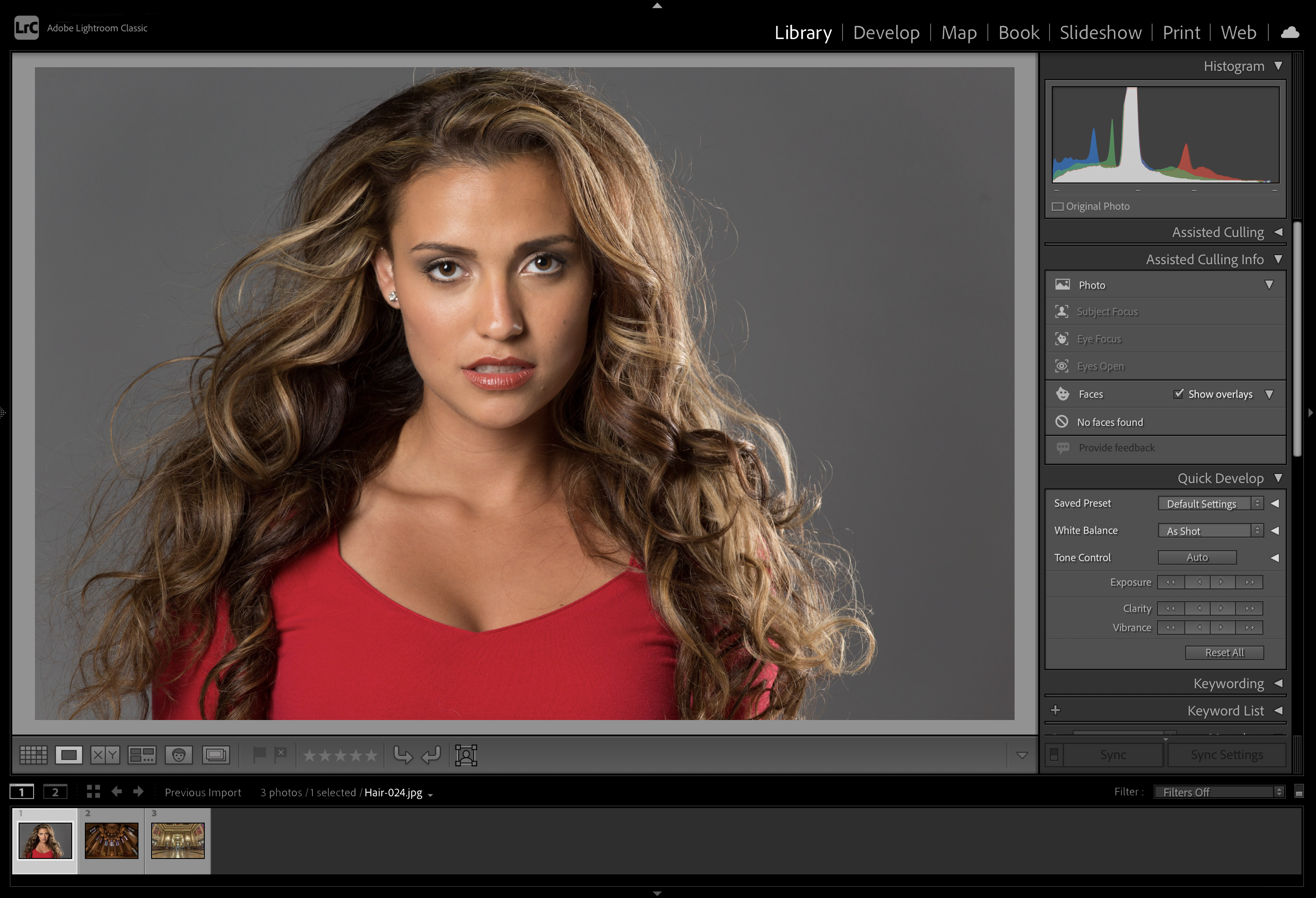Click the filmstrip grid shortcut icon
The height and width of the screenshot is (898, 1316).
click(x=94, y=792)
